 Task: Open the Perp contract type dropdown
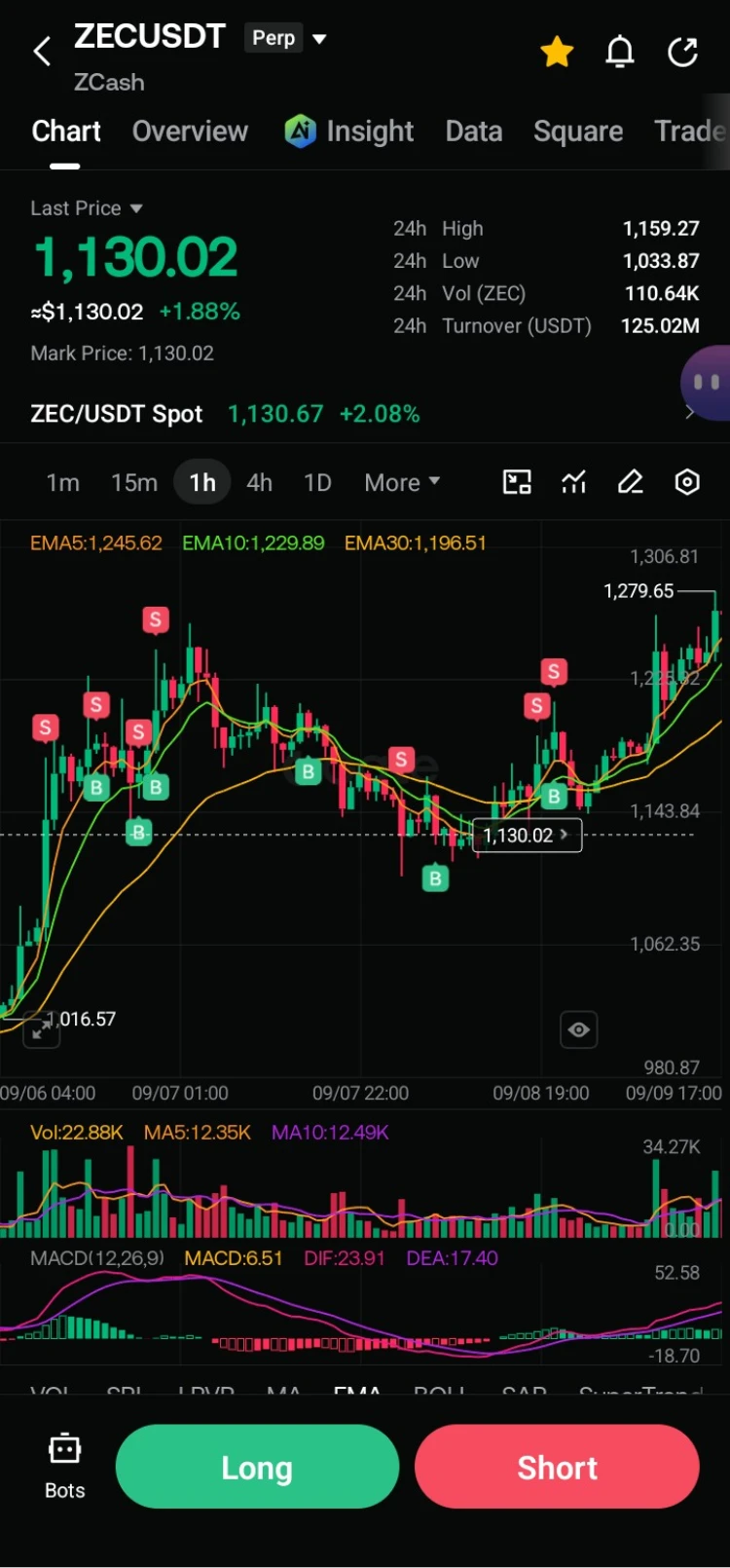(x=286, y=38)
